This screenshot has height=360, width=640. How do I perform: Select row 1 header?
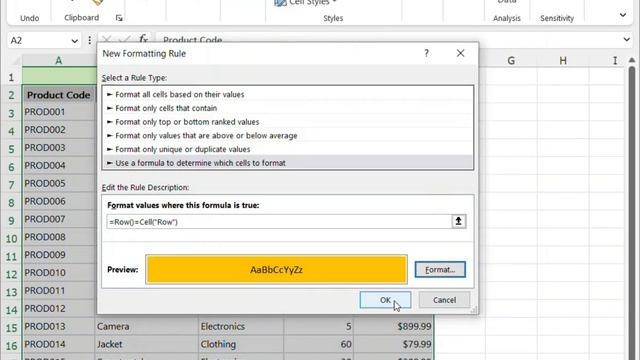(11, 77)
